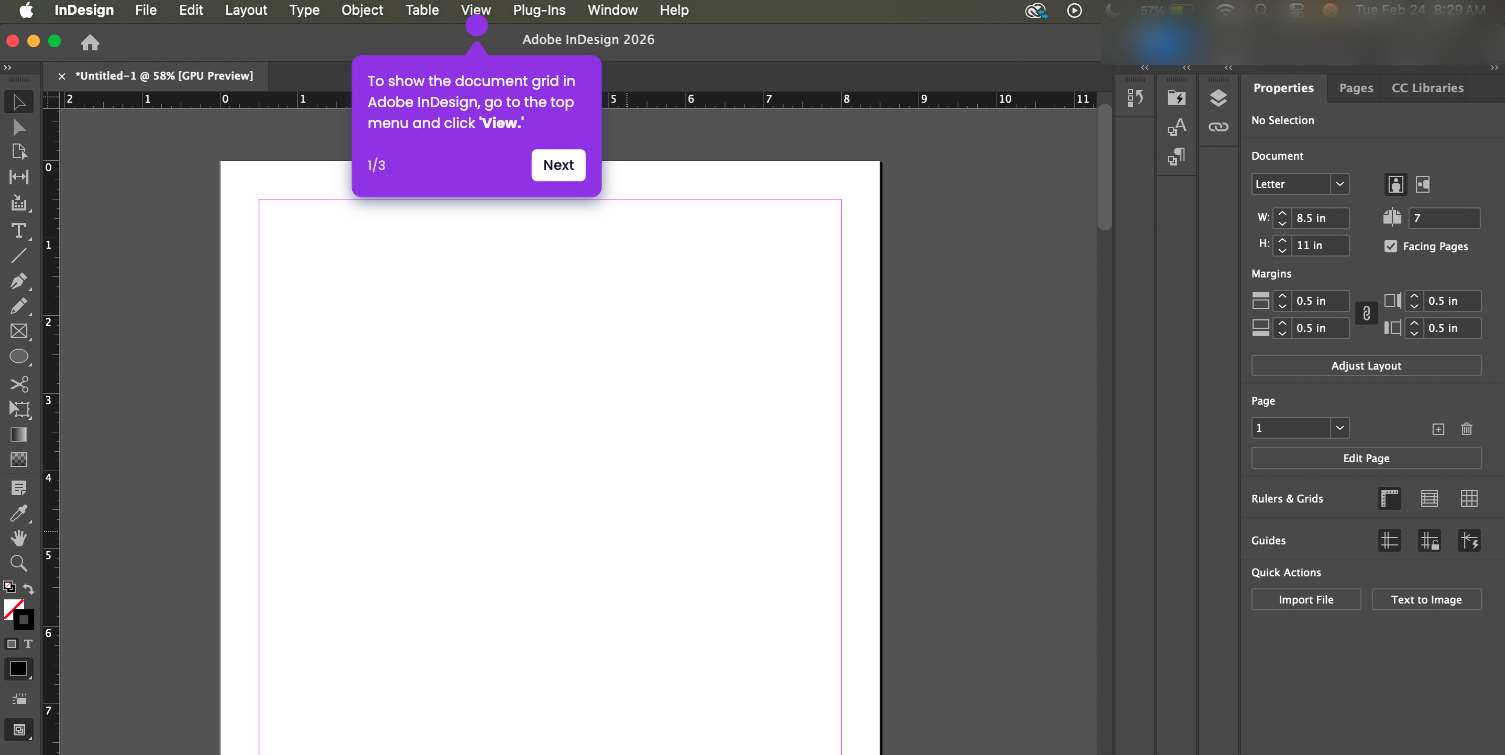Open the View menu

click(476, 10)
